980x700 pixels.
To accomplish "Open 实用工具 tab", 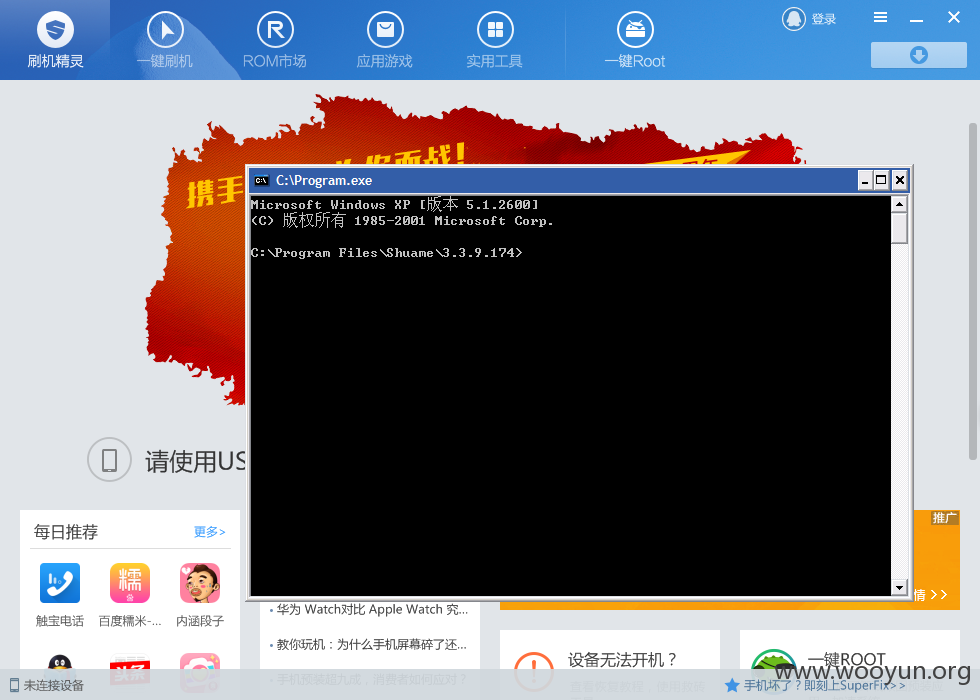I will tap(495, 40).
